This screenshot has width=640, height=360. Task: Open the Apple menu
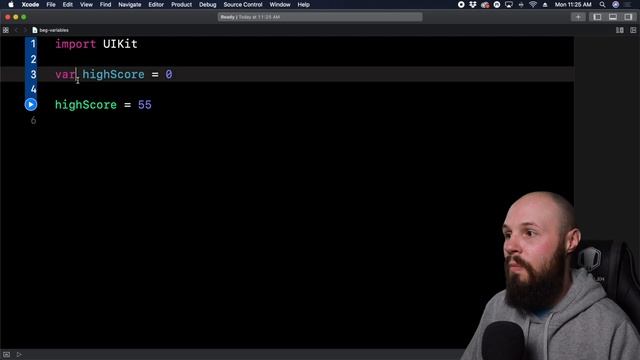[11, 4]
